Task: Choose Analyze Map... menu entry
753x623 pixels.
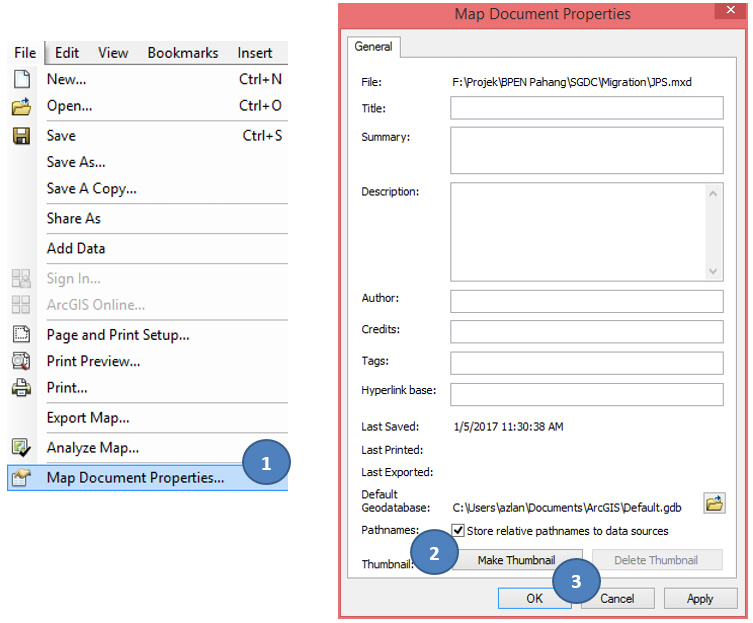Action: click(x=147, y=448)
